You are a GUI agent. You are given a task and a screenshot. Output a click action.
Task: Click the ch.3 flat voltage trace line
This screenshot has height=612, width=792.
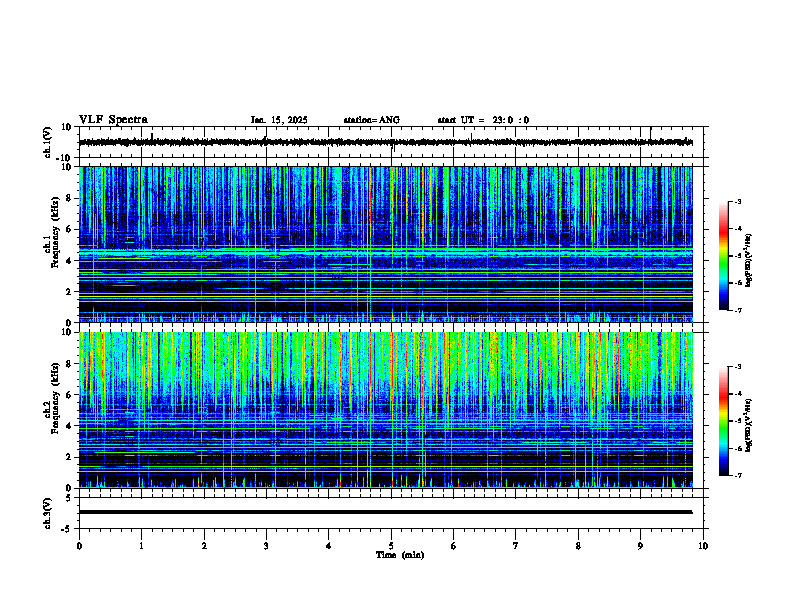coord(385,512)
